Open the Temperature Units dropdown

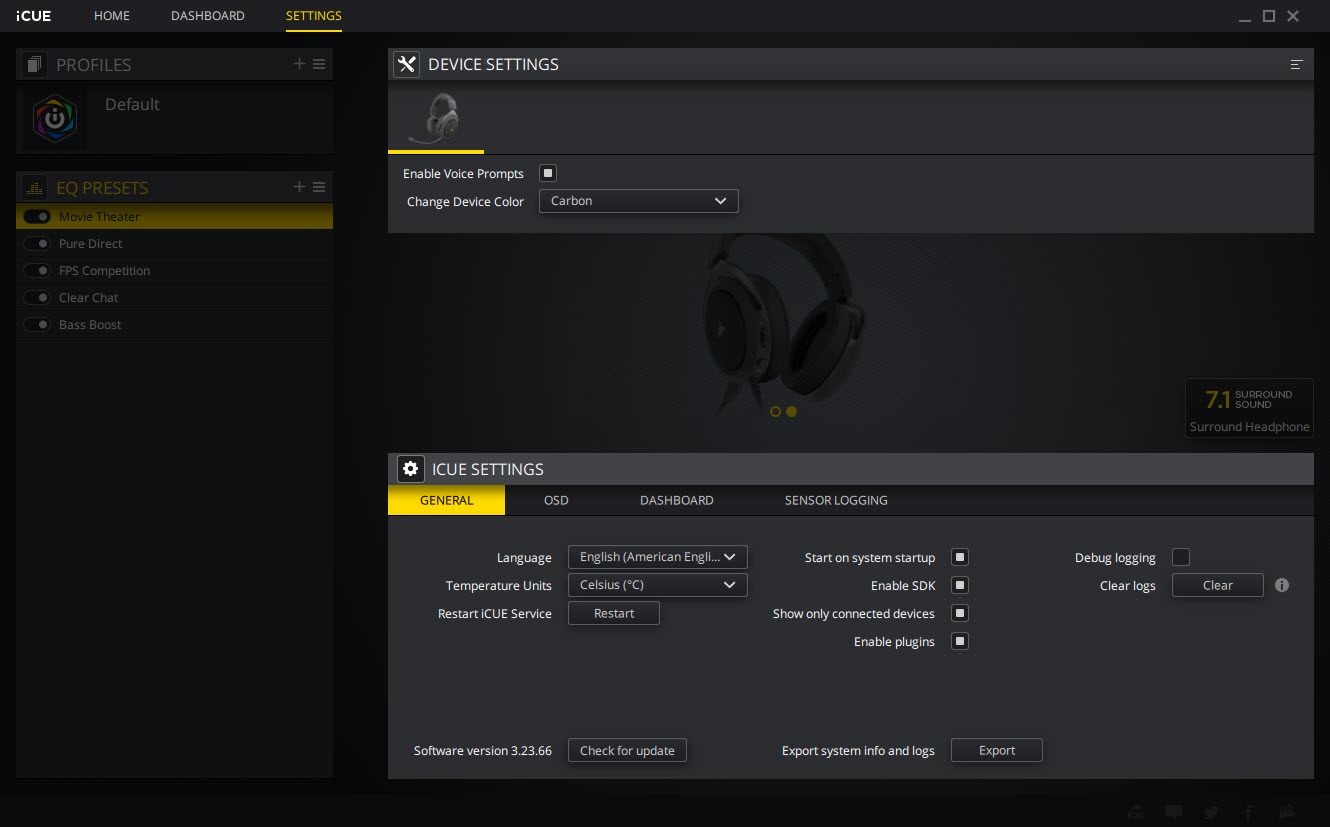[657, 585]
